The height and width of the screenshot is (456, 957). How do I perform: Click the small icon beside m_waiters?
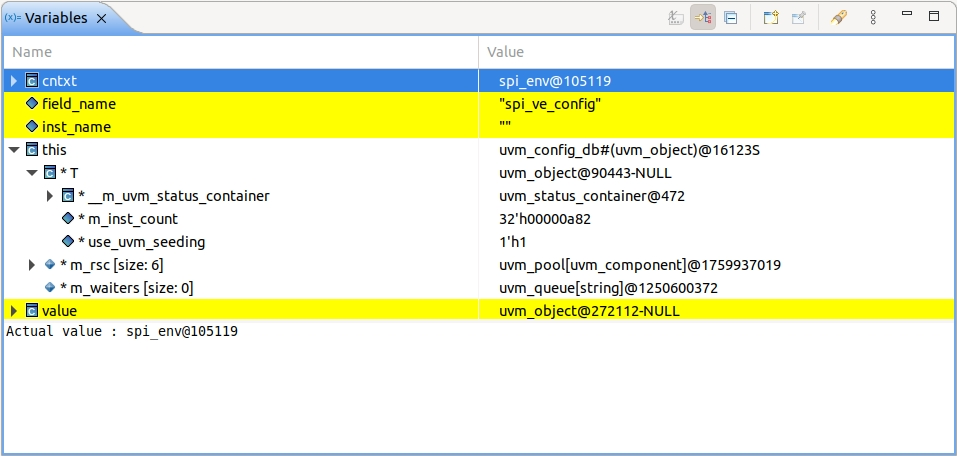(50, 288)
